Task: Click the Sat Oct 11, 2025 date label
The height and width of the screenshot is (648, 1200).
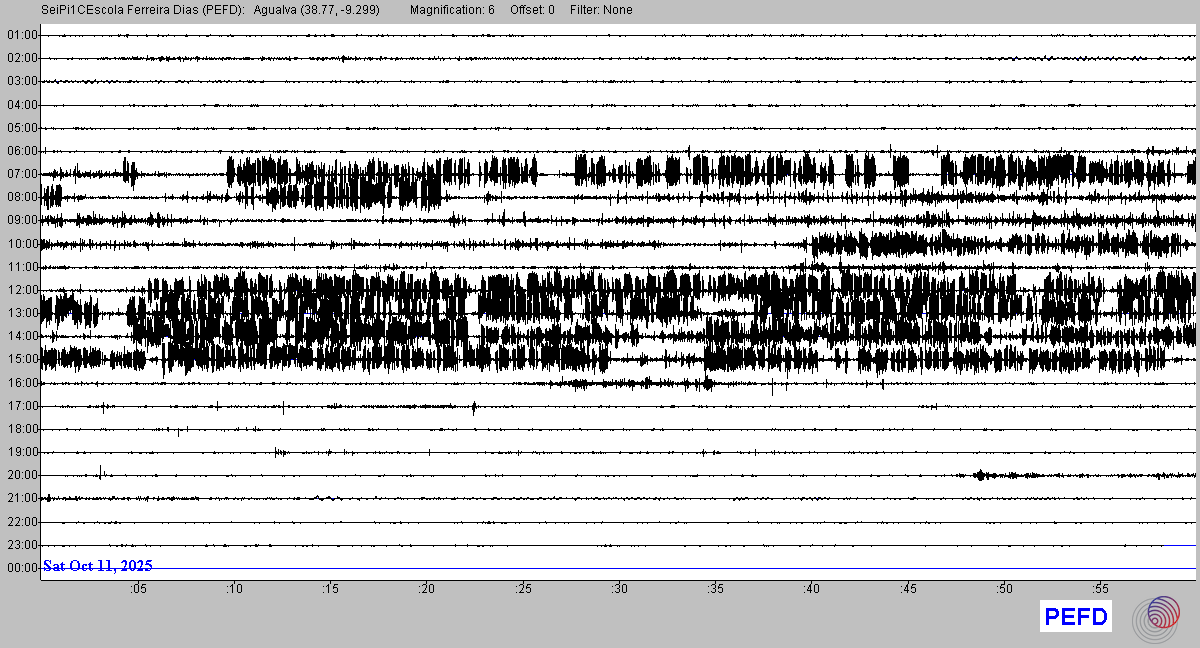Action: [98, 566]
